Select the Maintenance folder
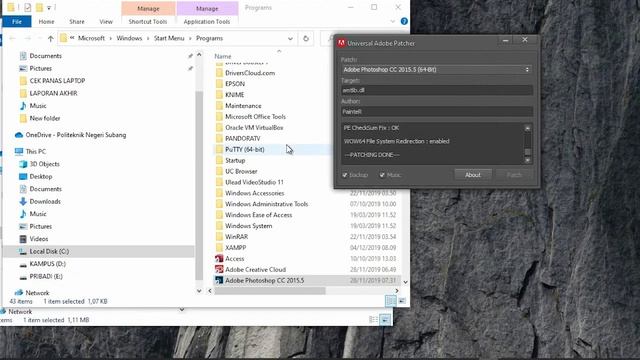640x360 pixels. click(x=243, y=106)
